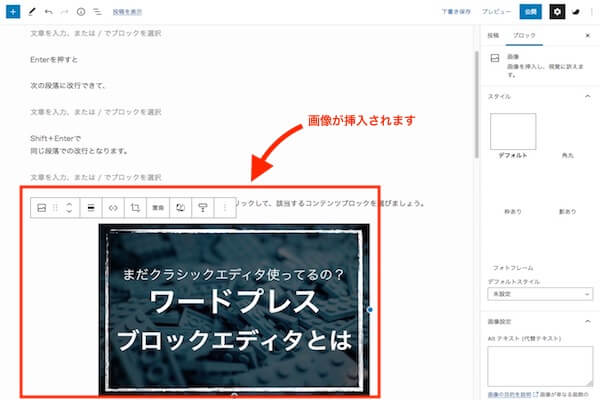
Task: Open the block toolbar more options menu
Action: tap(225, 207)
